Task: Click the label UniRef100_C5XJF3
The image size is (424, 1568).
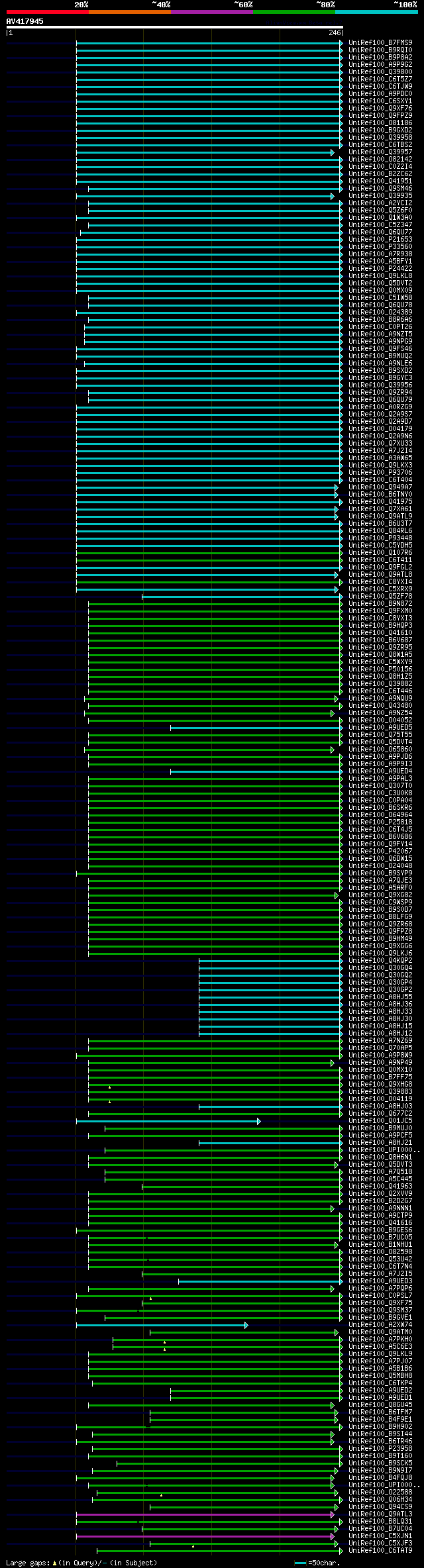Action: click(x=380, y=1543)
